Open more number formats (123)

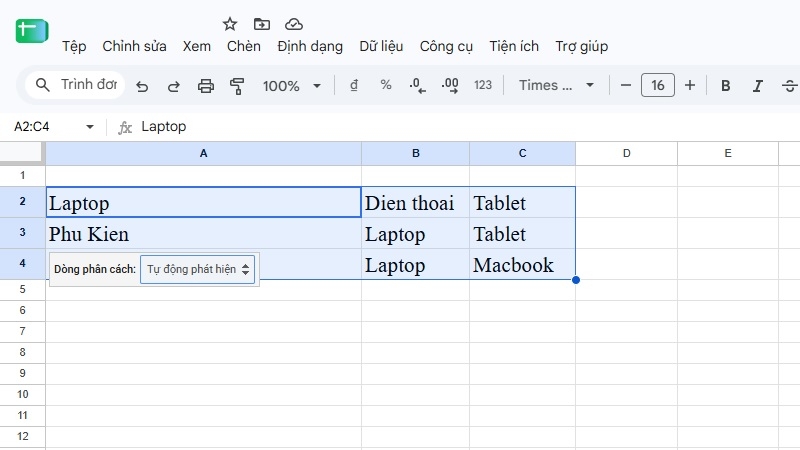(x=483, y=85)
